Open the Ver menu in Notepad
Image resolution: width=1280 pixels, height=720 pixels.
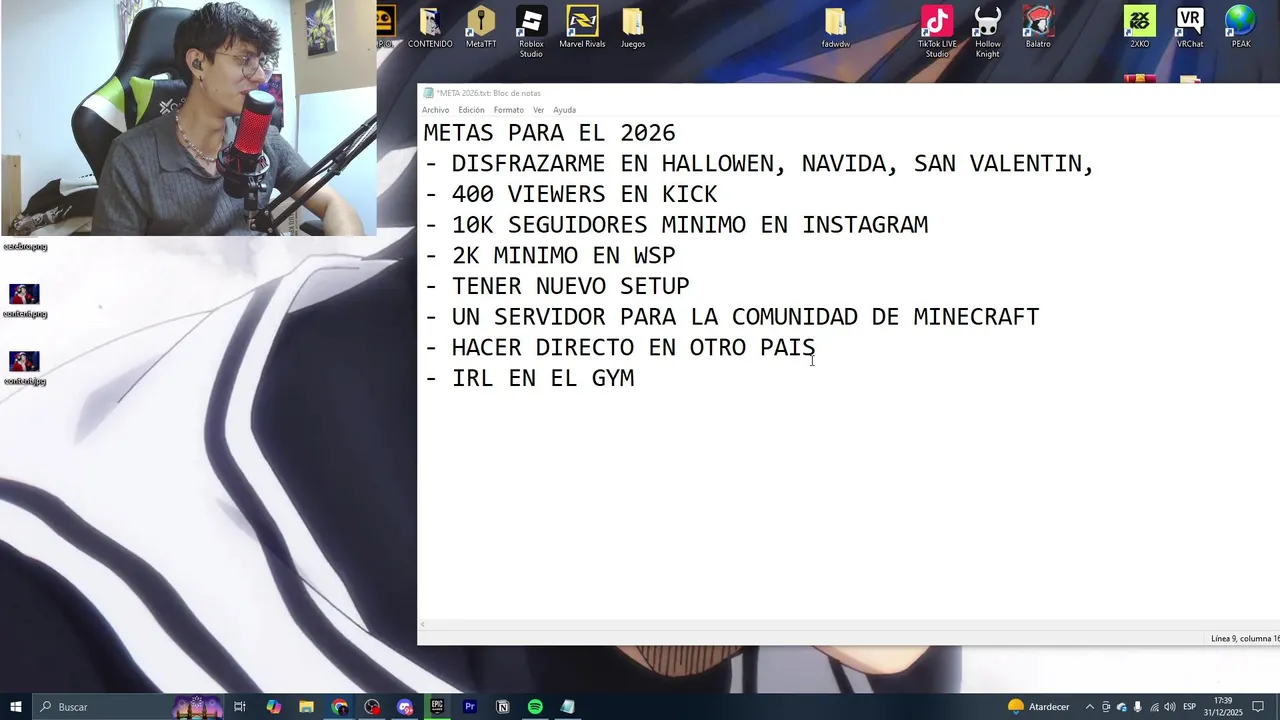coord(538,110)
